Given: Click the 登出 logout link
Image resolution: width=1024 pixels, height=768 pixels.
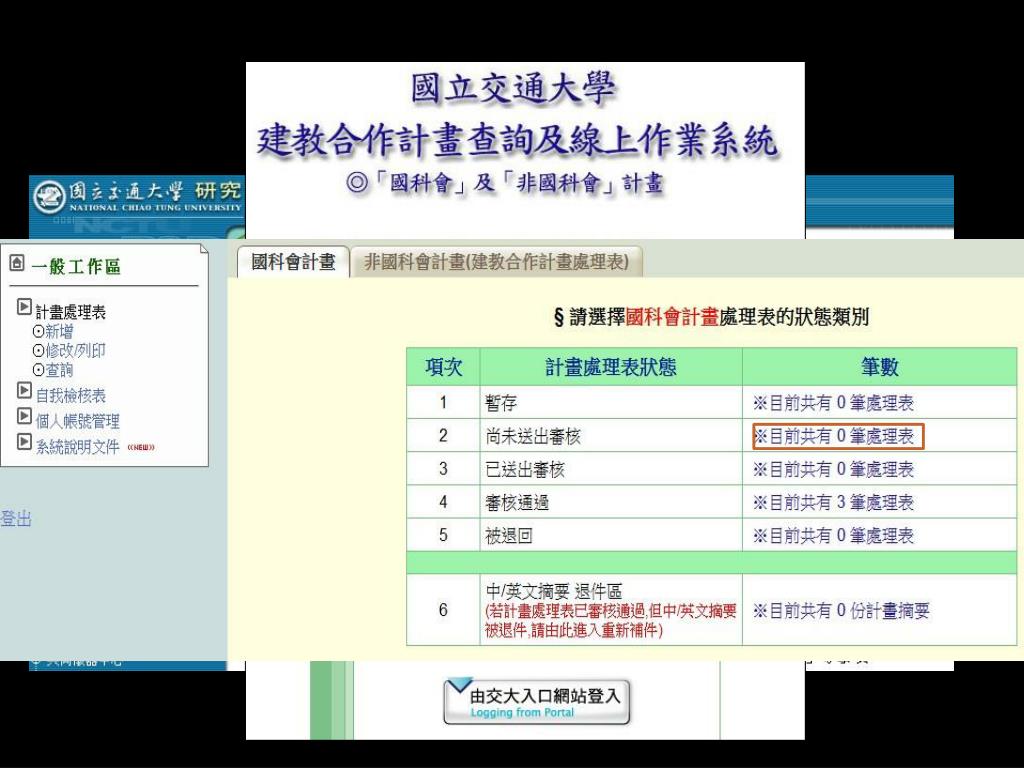Looking at the screenshot, I should tap(16, 519).
